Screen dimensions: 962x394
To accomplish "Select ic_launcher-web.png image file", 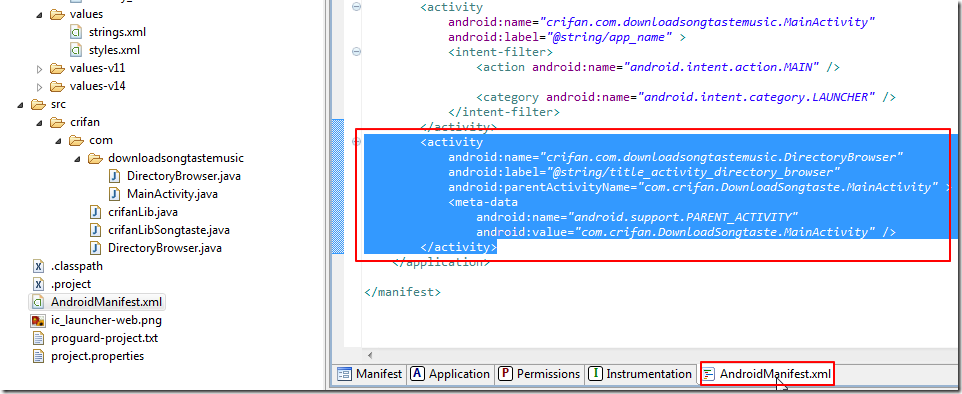I will (x=106, y=320).
